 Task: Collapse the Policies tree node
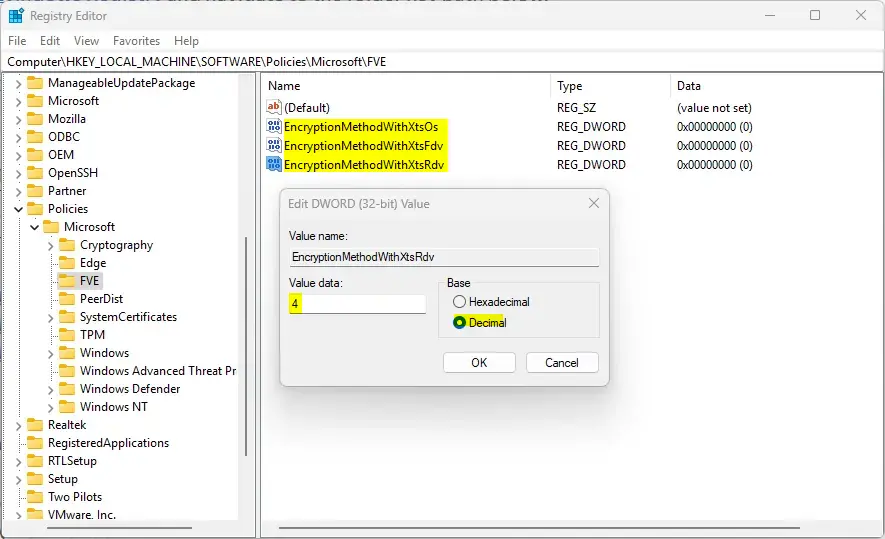(19, 209)
